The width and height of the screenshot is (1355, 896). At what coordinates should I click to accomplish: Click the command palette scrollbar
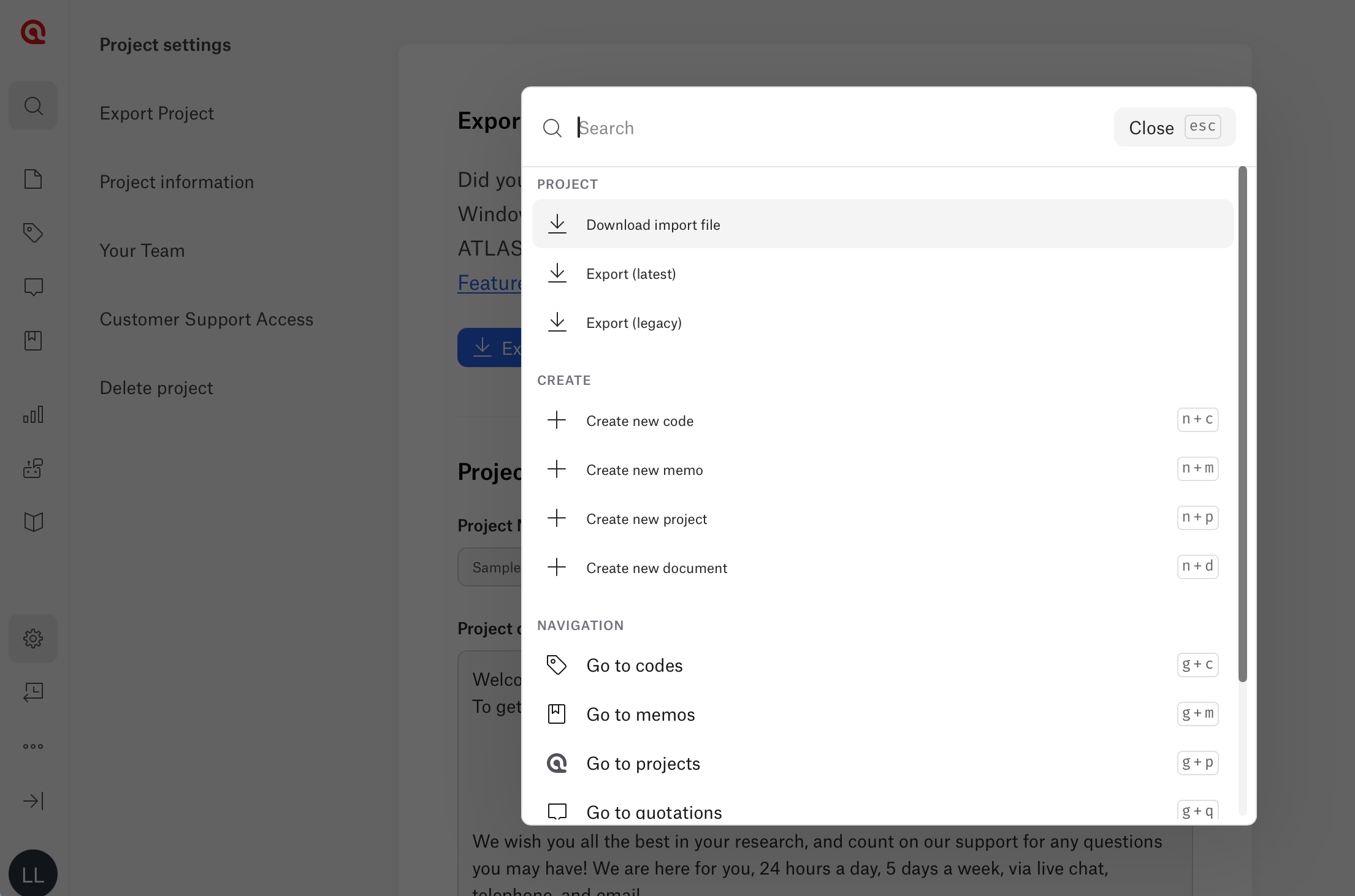[x=1242, y=424]
